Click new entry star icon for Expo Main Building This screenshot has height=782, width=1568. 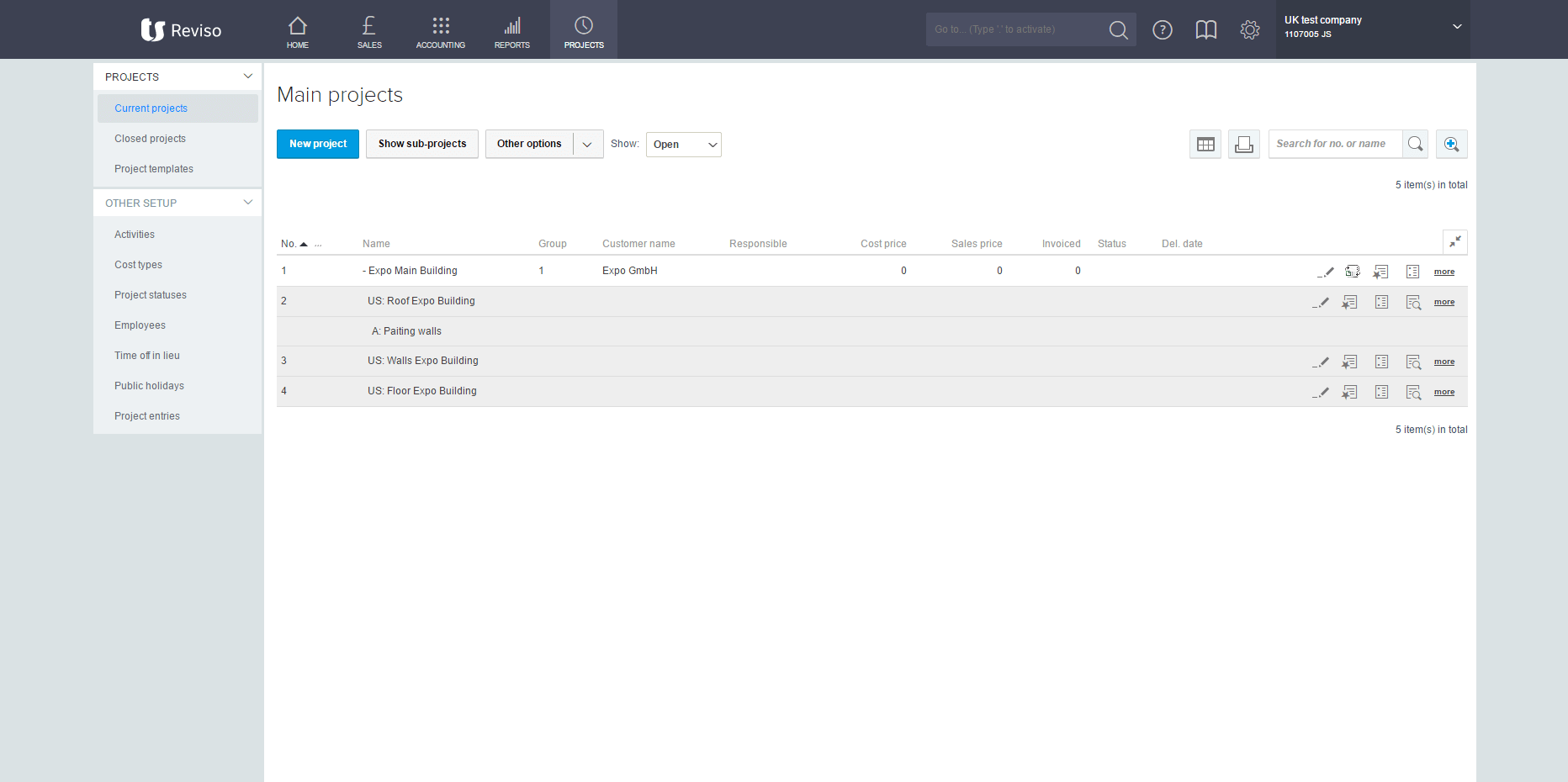[1380, 272]
